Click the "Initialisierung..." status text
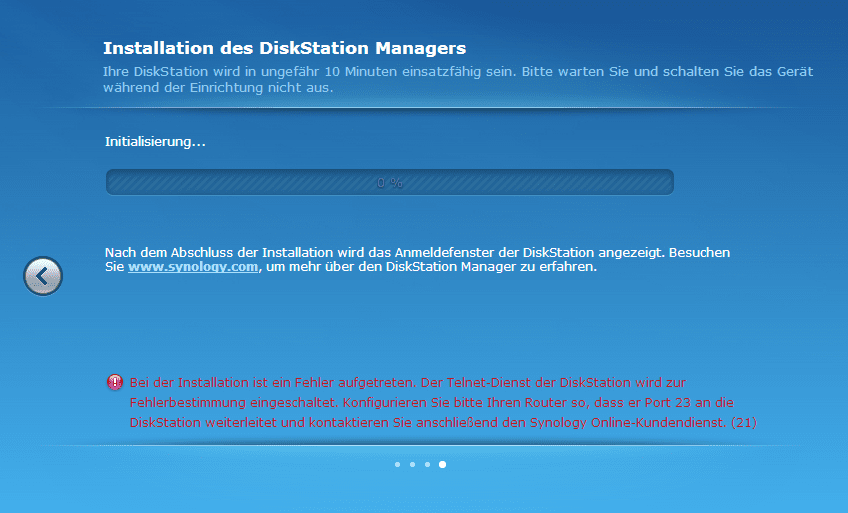 tap(155, 142)
